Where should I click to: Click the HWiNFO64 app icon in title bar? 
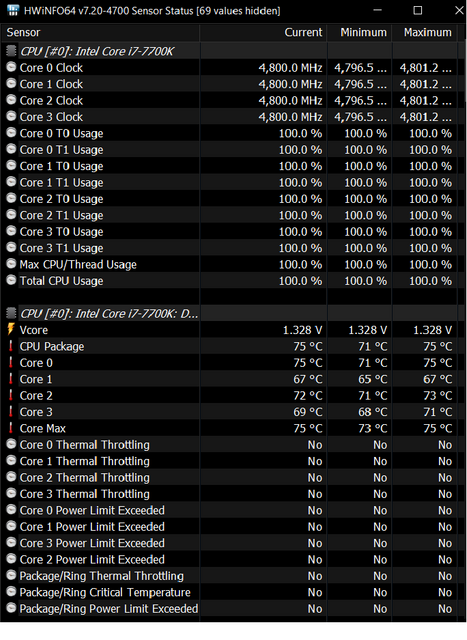(13, 10)
